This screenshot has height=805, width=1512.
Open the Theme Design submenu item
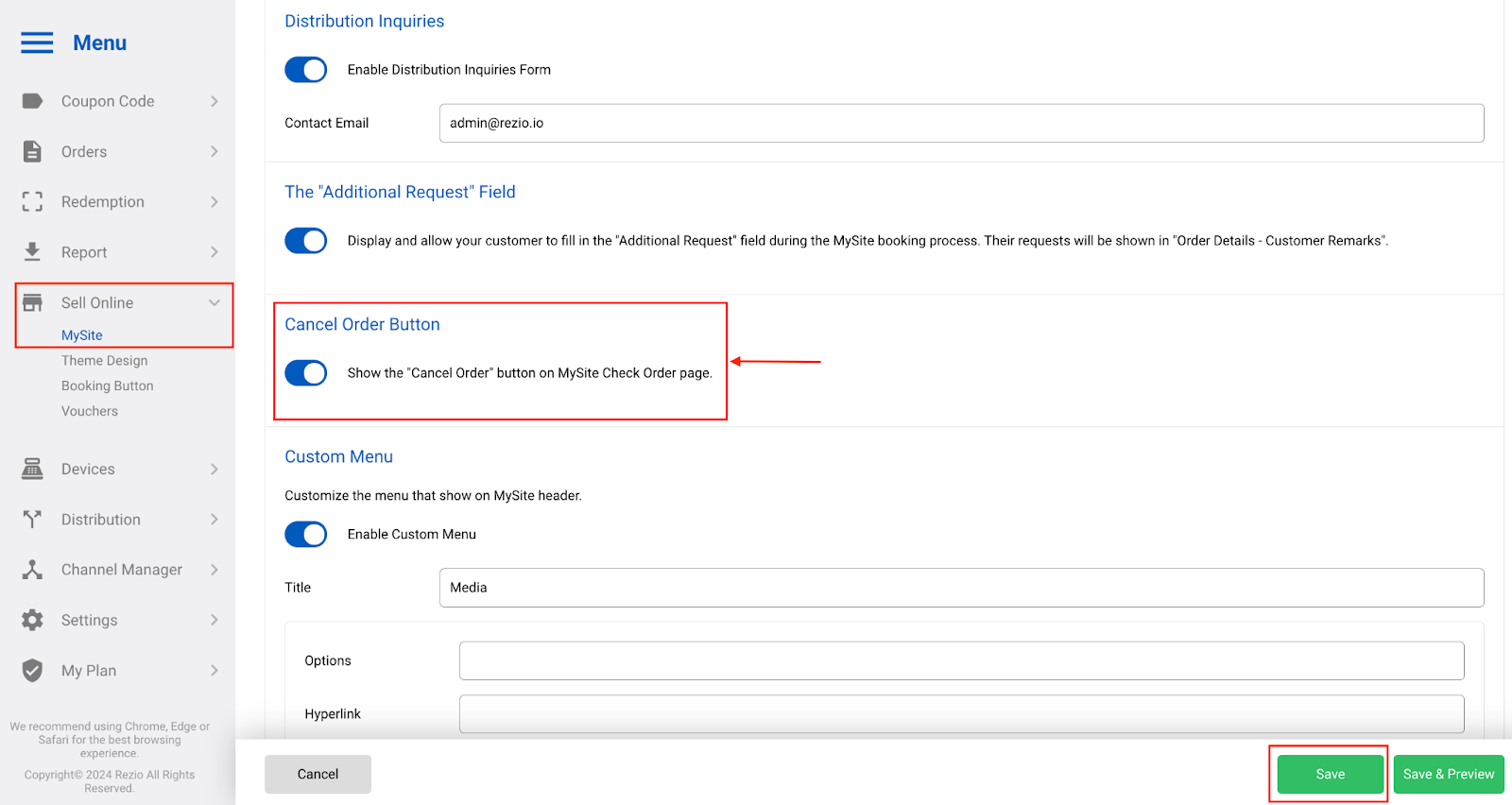pos(105,361)
